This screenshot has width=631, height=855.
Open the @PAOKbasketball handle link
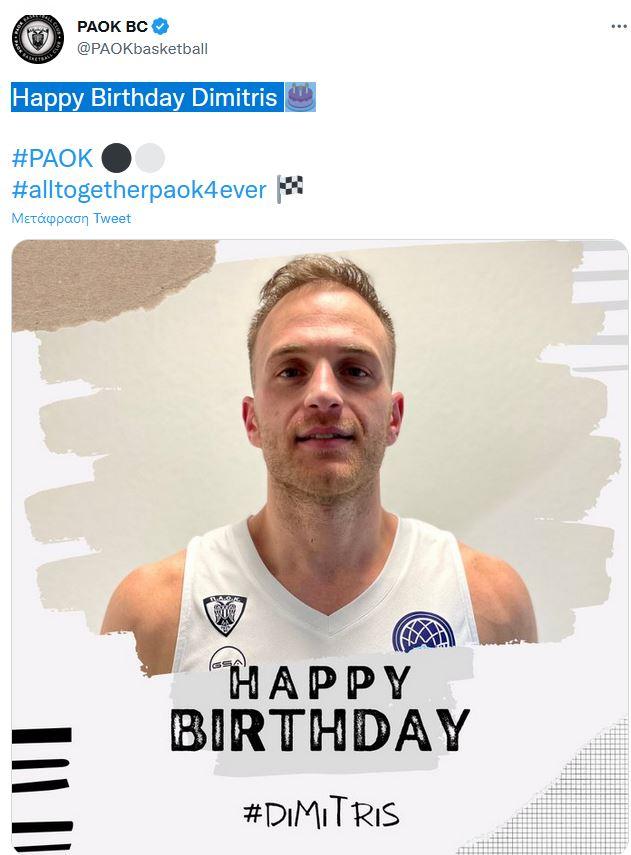pyautogui.click(x=142, y=49)
